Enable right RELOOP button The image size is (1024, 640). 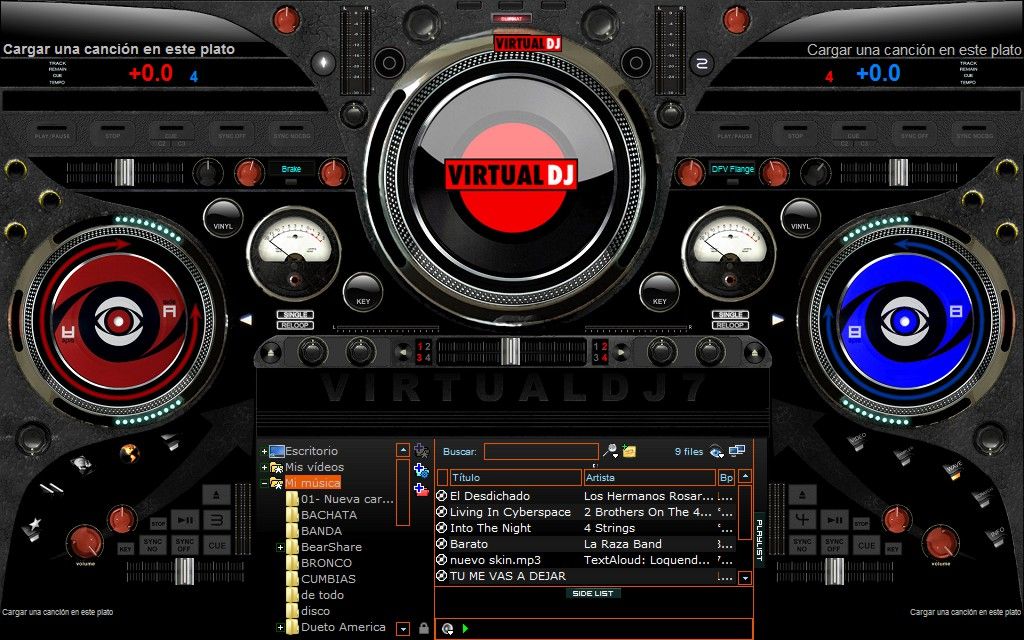(730, 325)
